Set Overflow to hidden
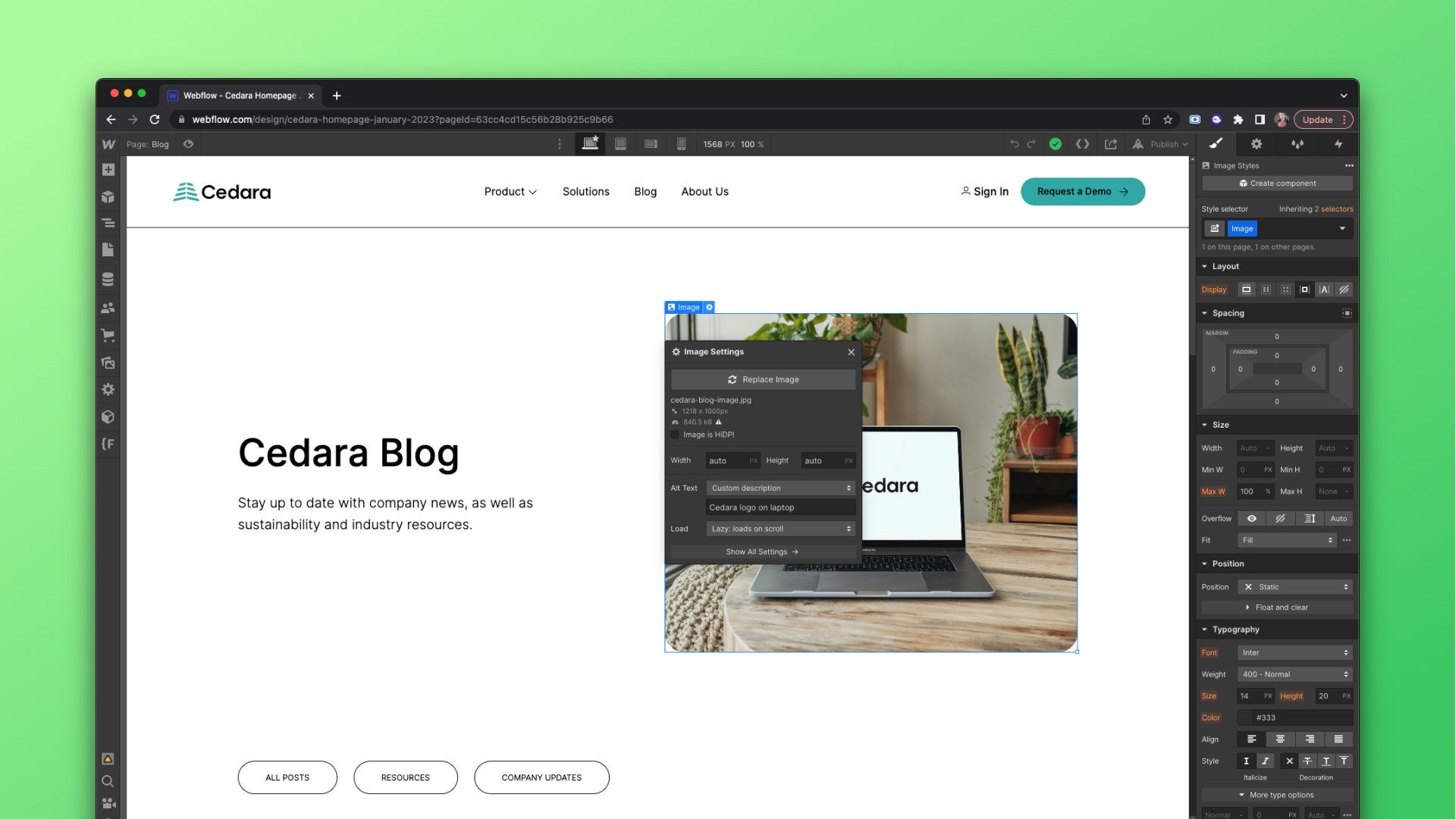Viewport: 1456px width, 819px height. click(x=1281, y=519)
